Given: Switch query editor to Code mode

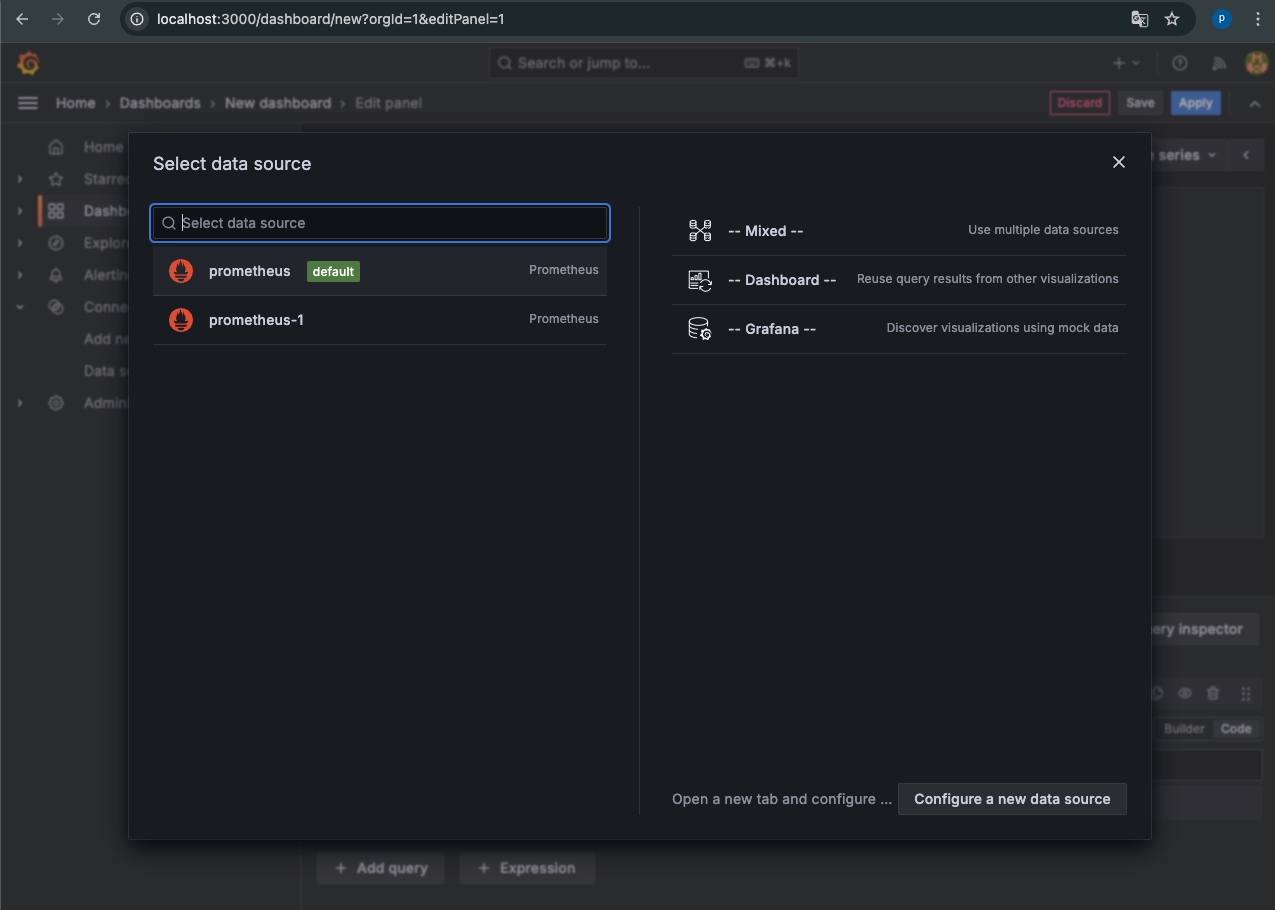Looking at the screenshot, I should pyautogui.click(x=1236, y=729).
